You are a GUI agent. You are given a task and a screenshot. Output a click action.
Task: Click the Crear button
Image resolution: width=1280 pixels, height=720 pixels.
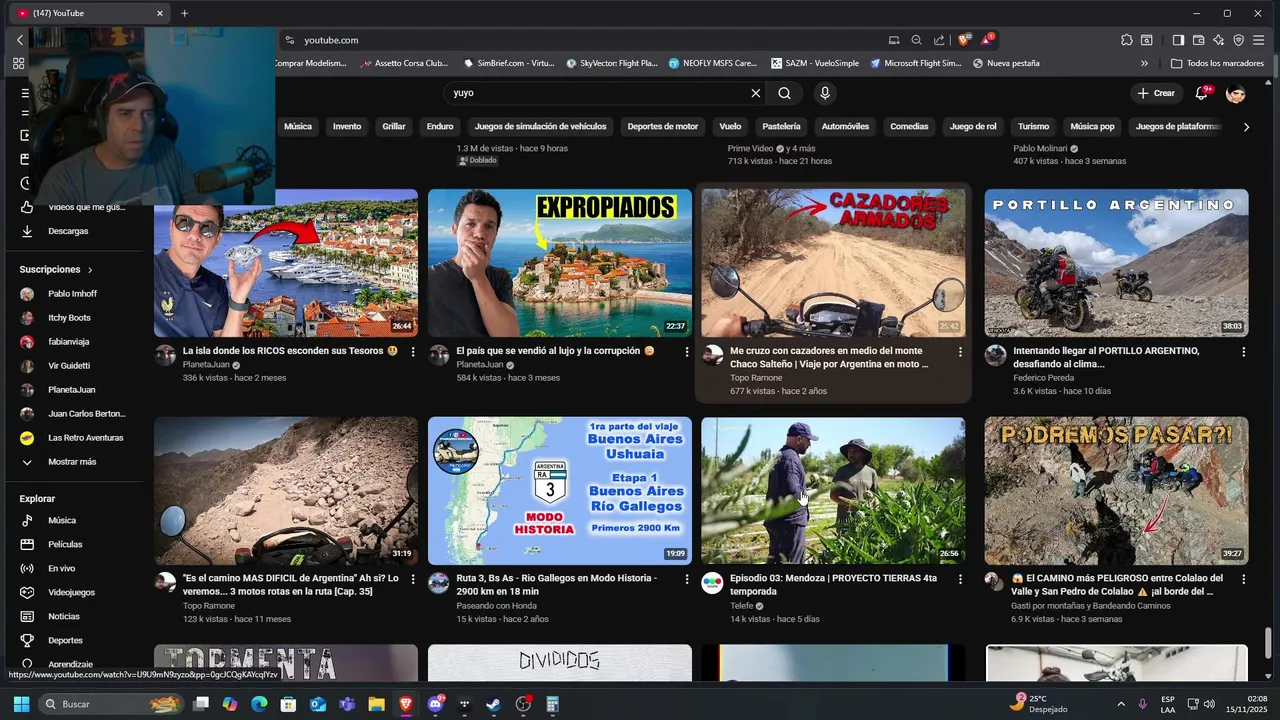1155,93
